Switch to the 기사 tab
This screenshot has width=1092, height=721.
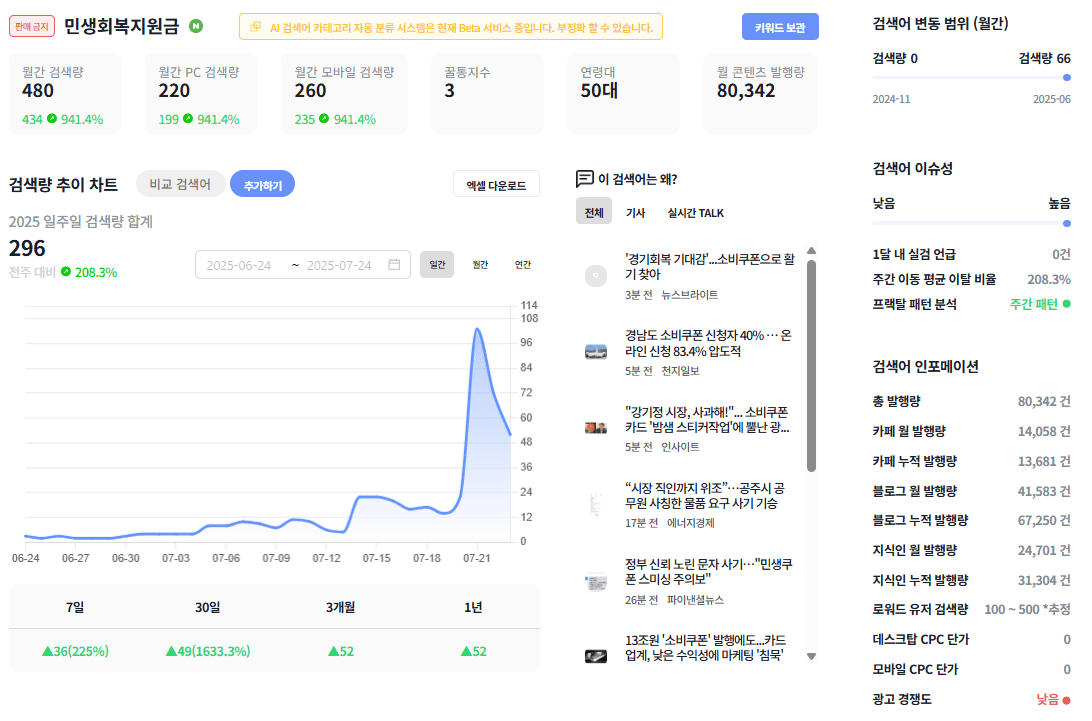(x=636, y=212)
